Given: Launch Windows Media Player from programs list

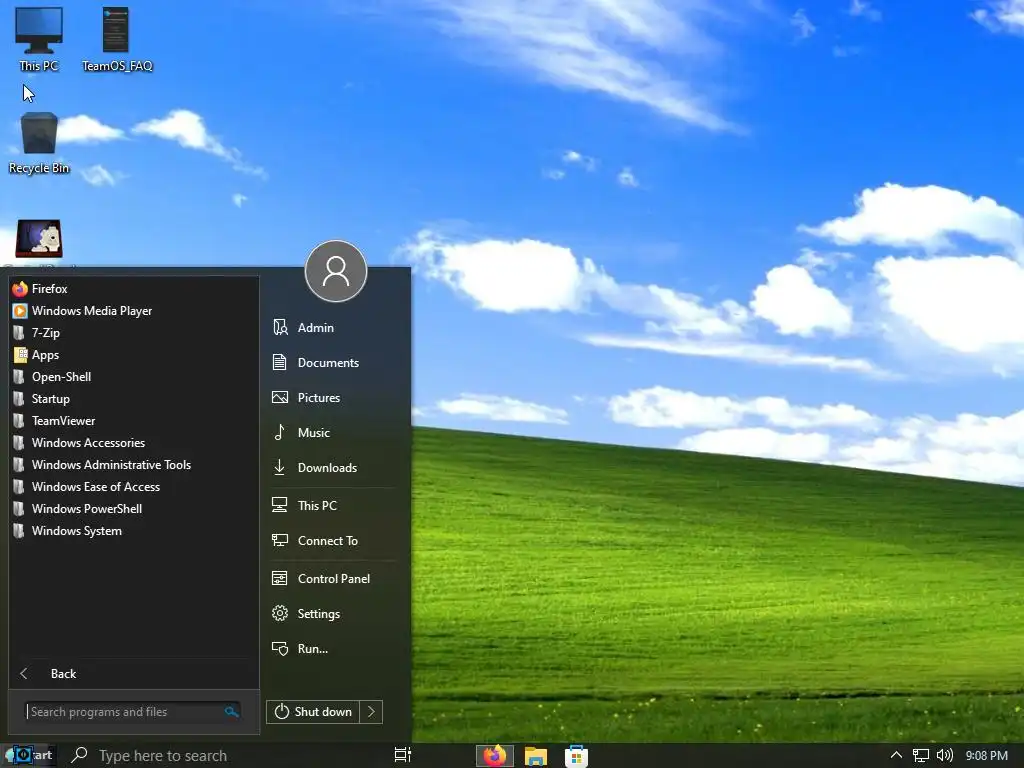Looking at the screenshot, I should (134, 311).
